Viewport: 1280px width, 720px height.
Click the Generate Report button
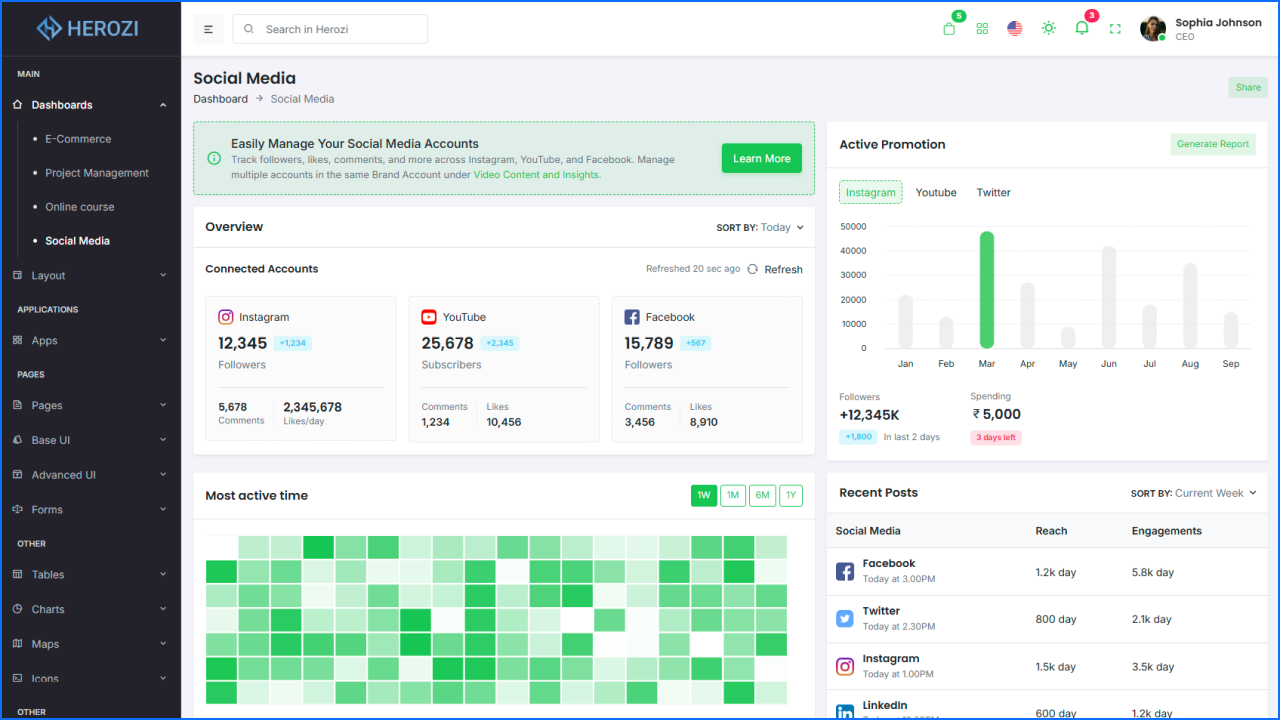[x=1213, y=144]
